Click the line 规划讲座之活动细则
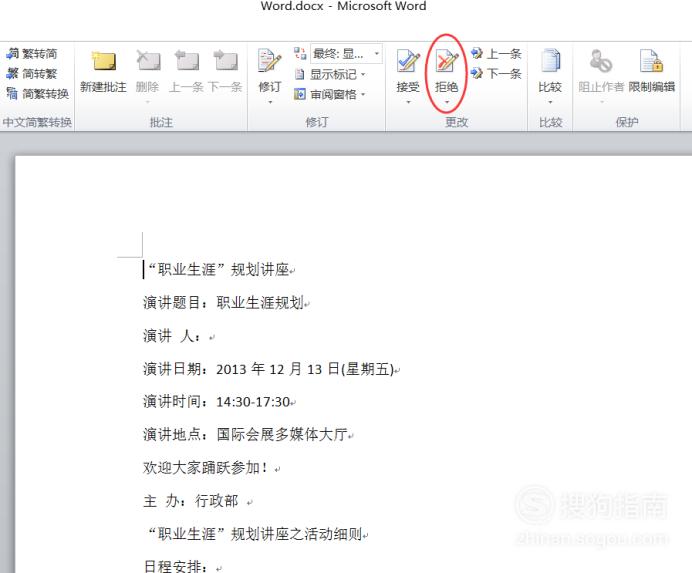 (256, 534)
